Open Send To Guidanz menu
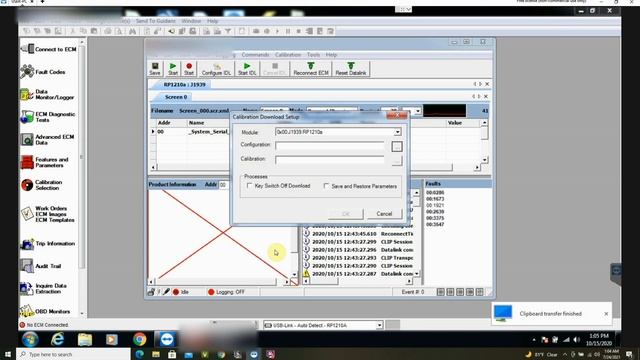The image size is (640, 360). pos(156,21)
